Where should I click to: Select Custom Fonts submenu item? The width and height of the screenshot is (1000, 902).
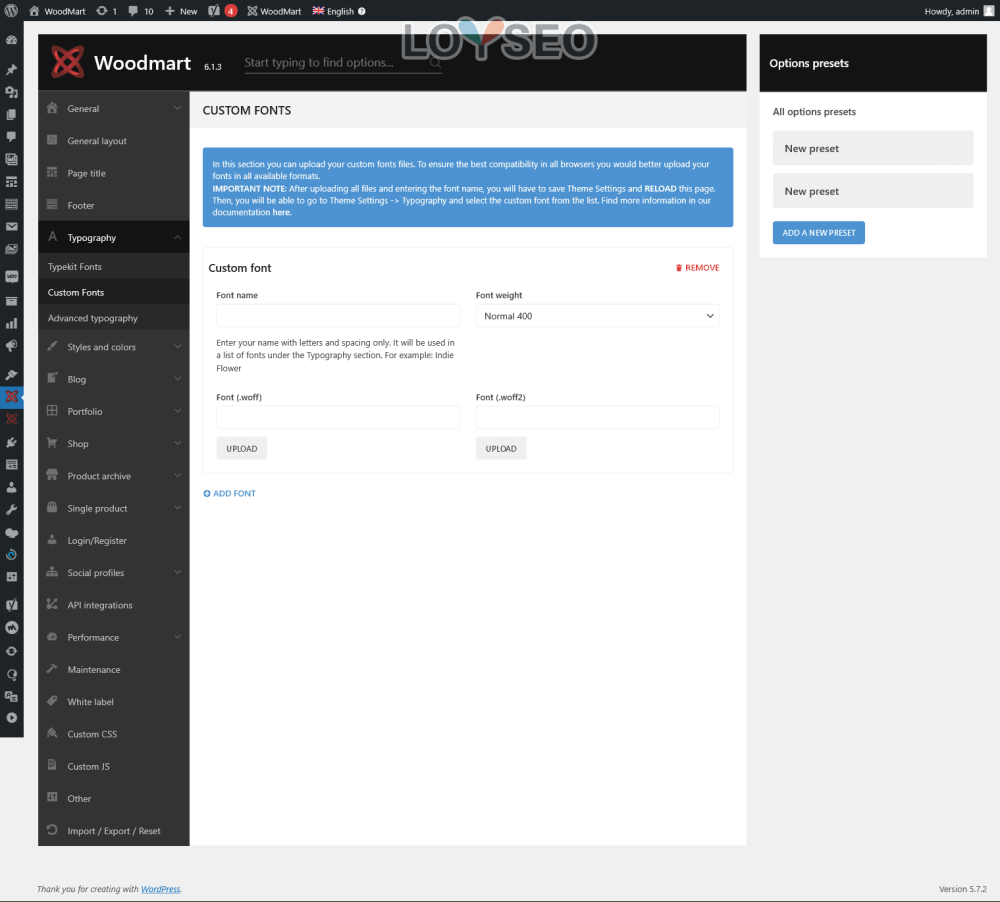(114, 292)
